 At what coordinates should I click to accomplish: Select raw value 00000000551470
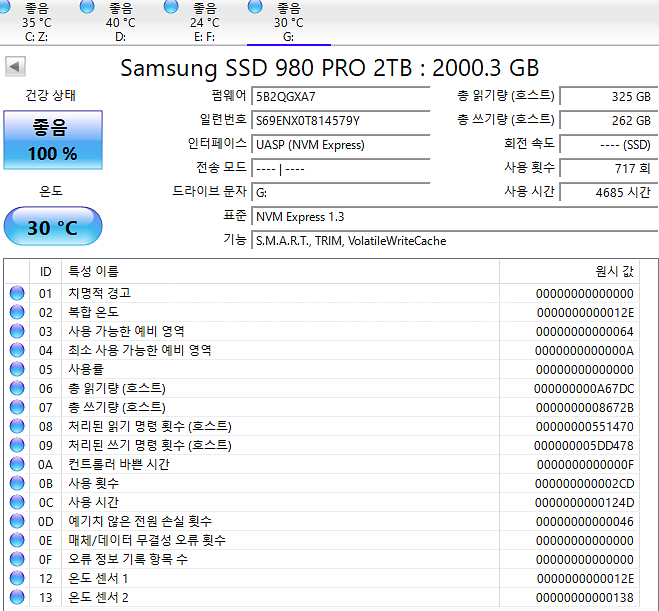585,427
